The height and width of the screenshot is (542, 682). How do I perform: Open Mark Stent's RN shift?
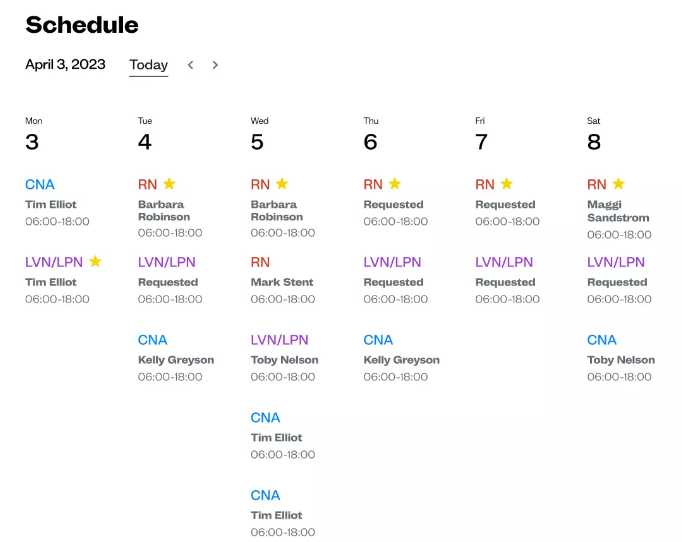click(x=282, y=282)
